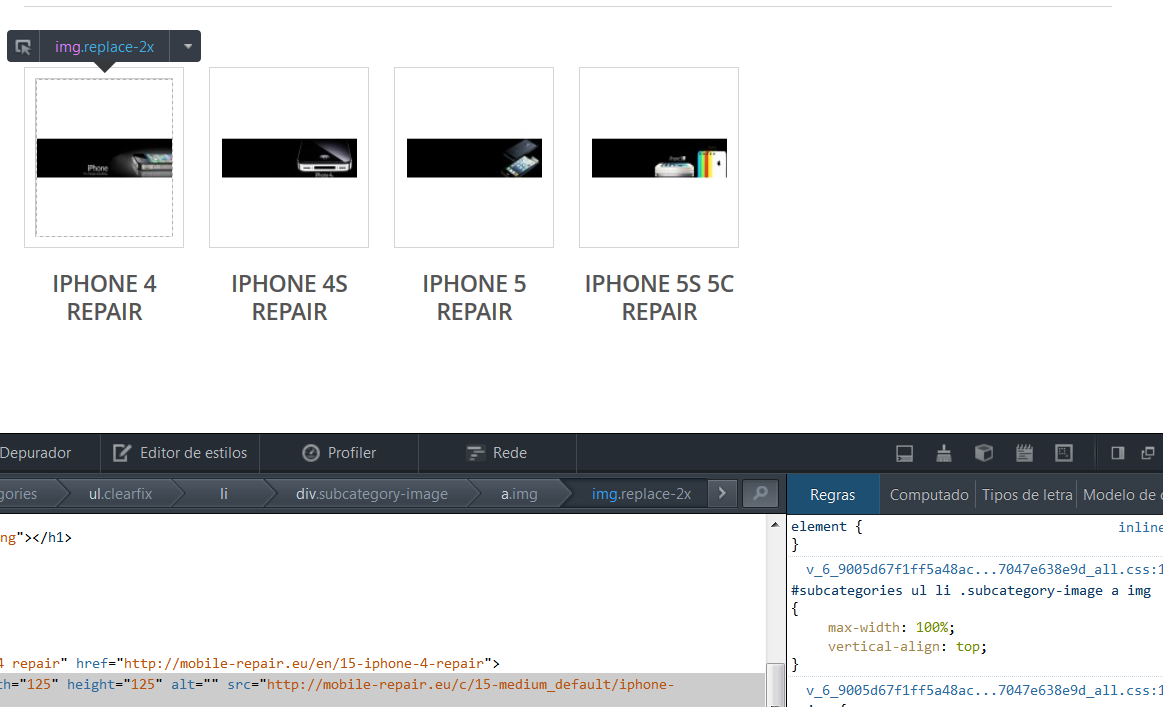Click the iphone-4-repair href attribute value

[x=303, y=663]
